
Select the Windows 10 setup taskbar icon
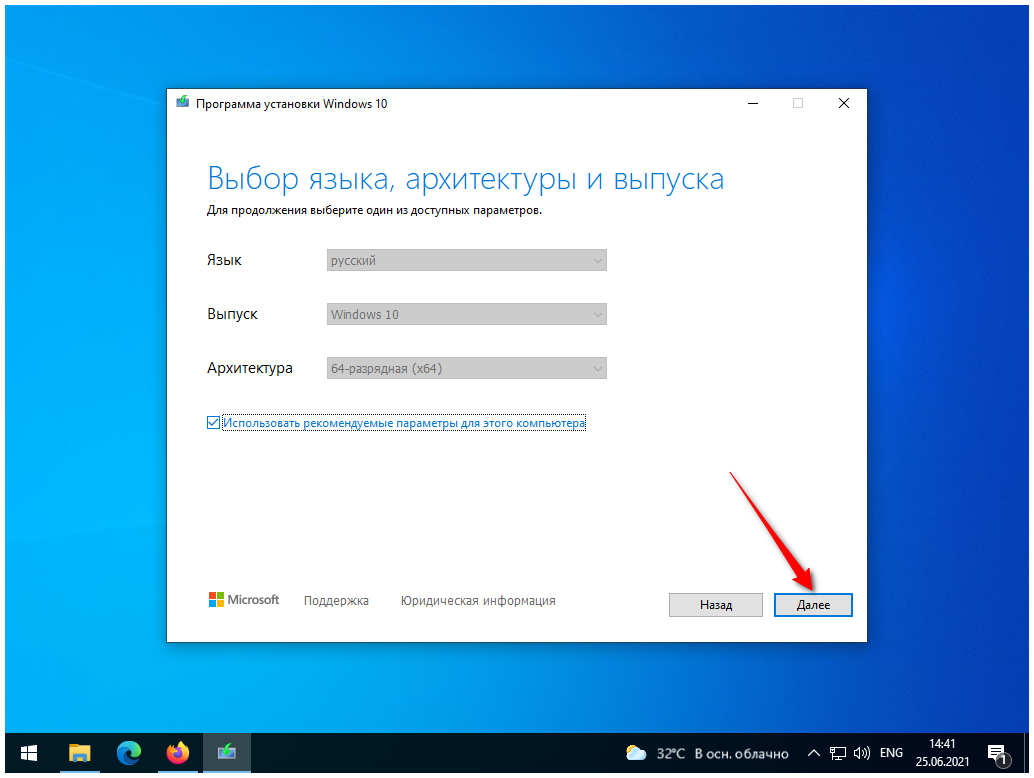pyautogui.click(x=226, y=752)
